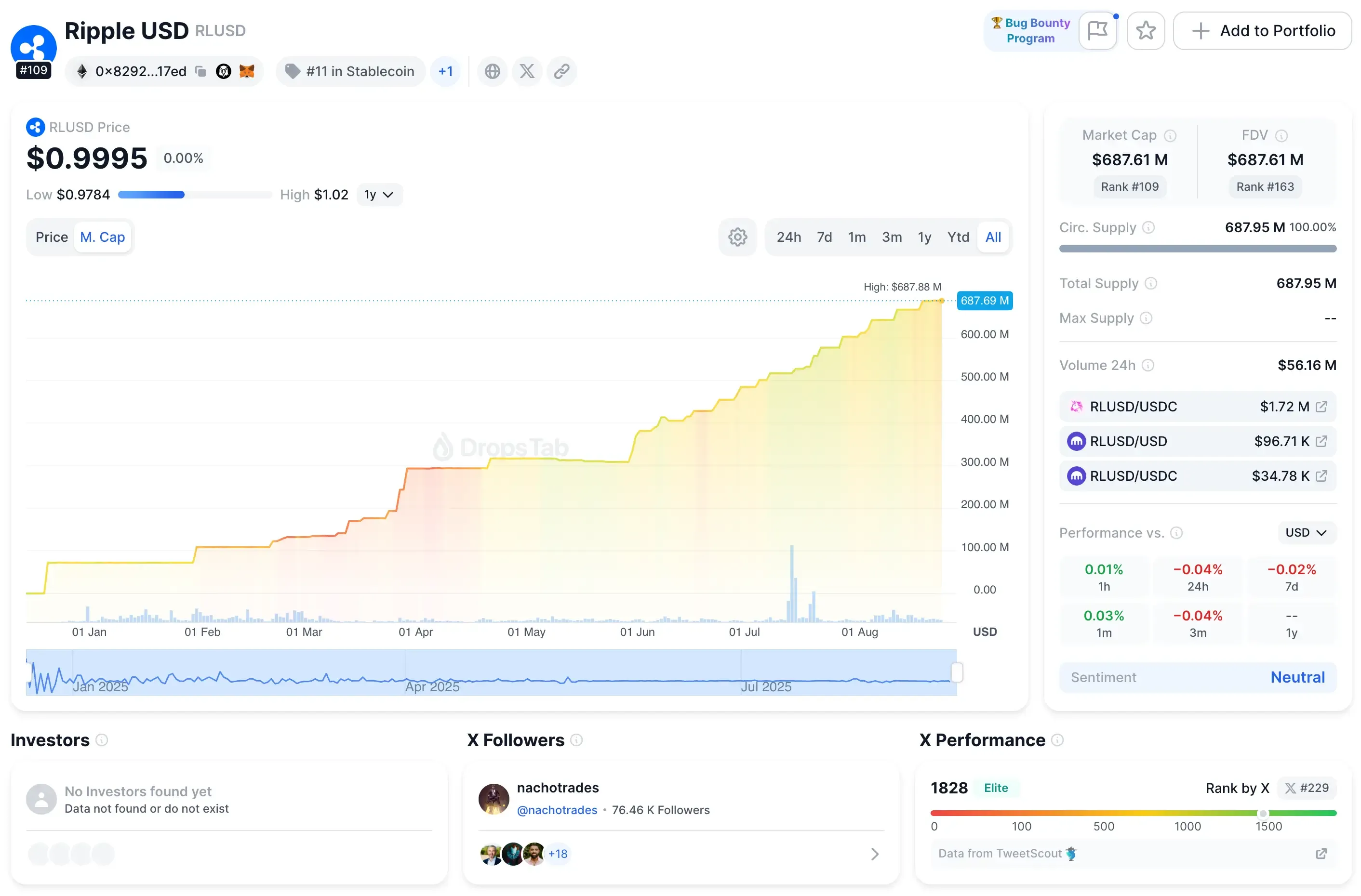The height and width of the screenshot is (896, 1361).
Task: Open TweetScout external link icon
Action: [x=1321, y=853]
